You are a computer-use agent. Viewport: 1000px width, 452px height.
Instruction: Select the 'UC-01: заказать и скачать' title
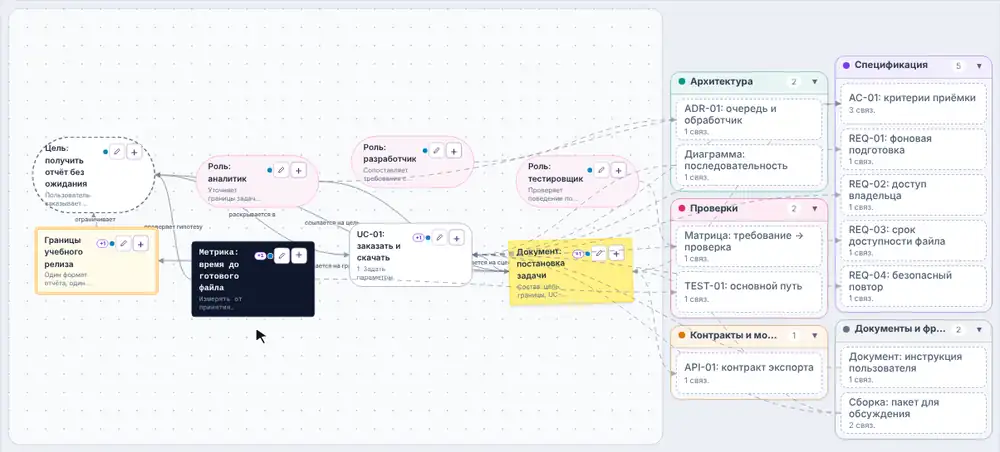click(x=379, y=246)
